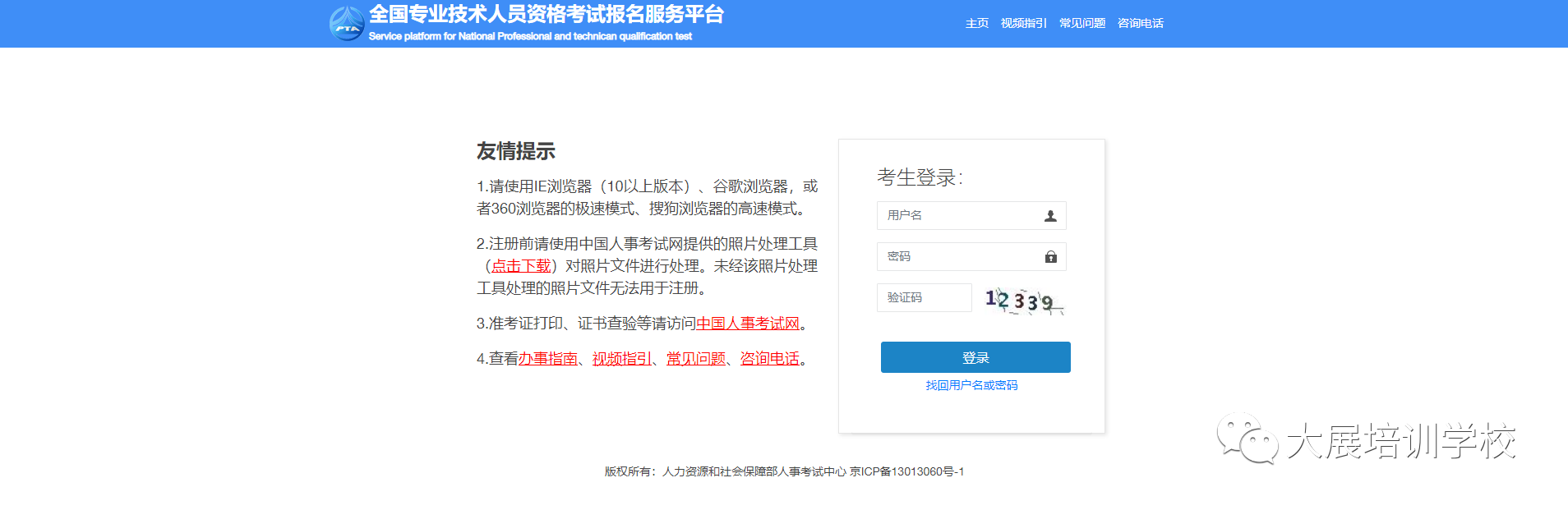
Task: Click into the 验证码 input field
Action: [924, 298]
